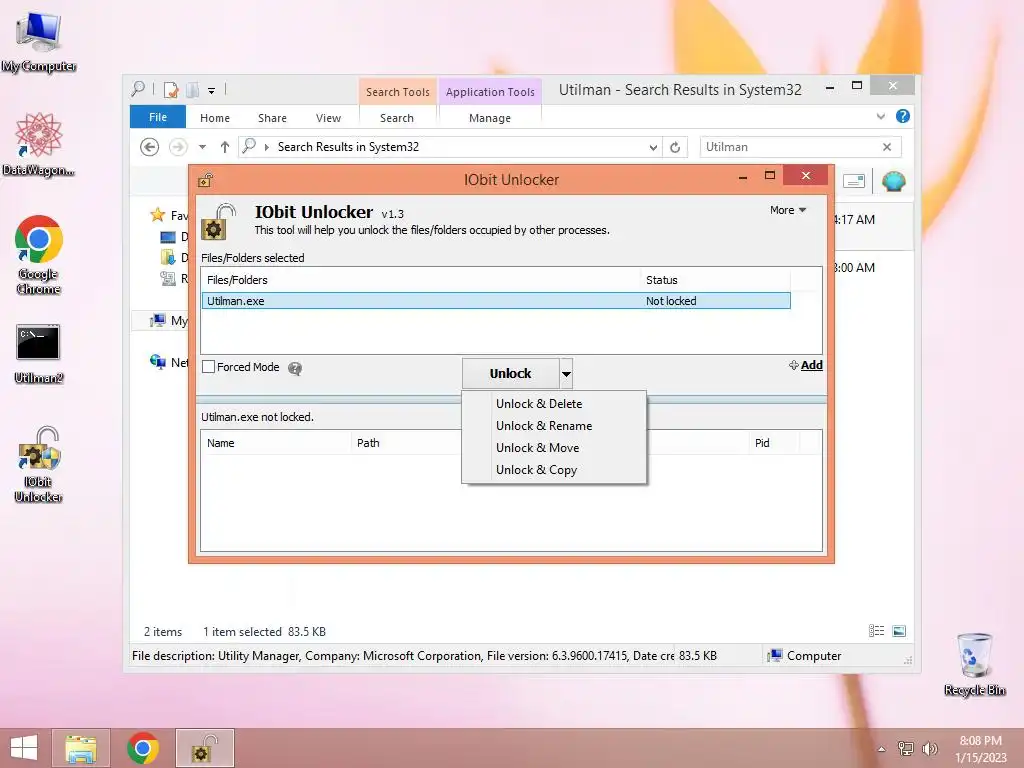
Task: Click the Files/Folders column header
Action: coord(421,280)
